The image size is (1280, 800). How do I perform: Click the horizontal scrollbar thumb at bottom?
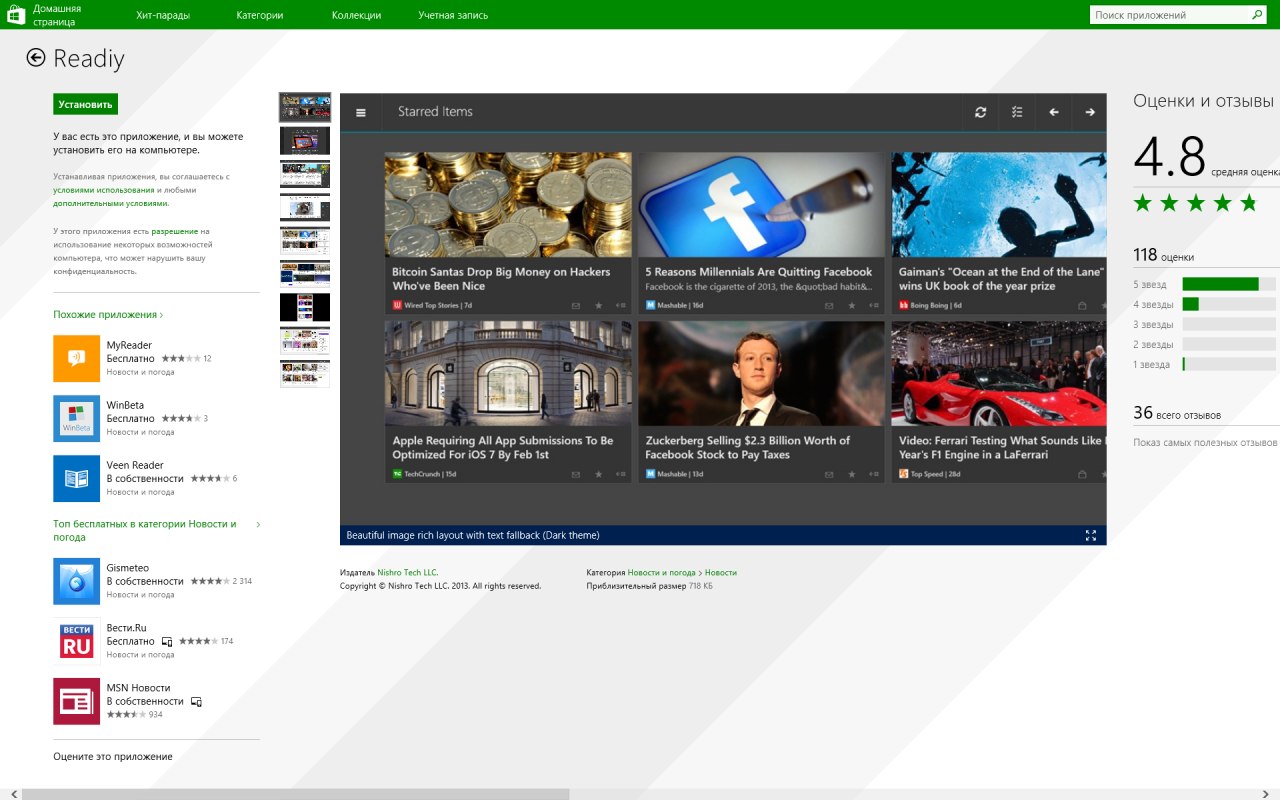295,794
